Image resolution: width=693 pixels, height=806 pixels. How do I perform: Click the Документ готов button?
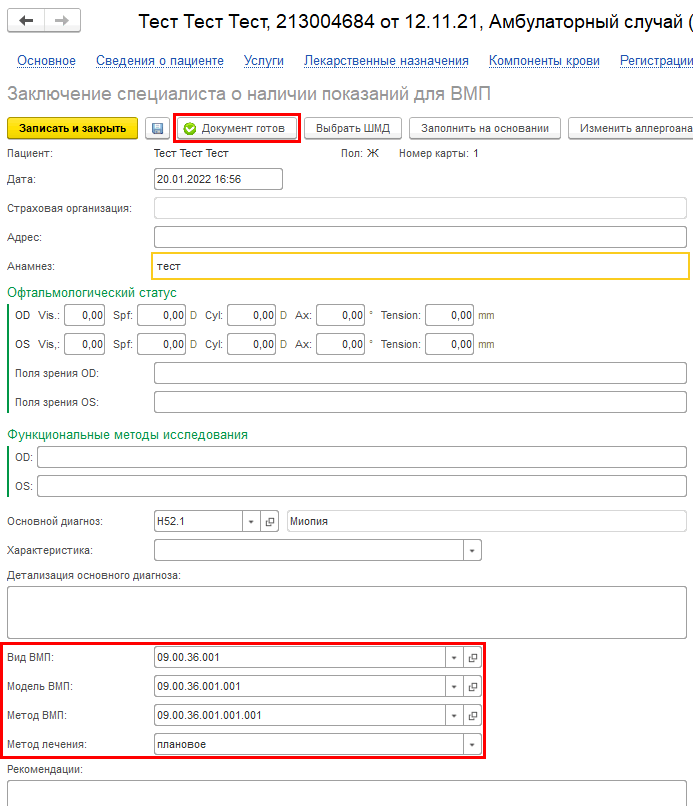pyautogui.click(x=237, y=128)
